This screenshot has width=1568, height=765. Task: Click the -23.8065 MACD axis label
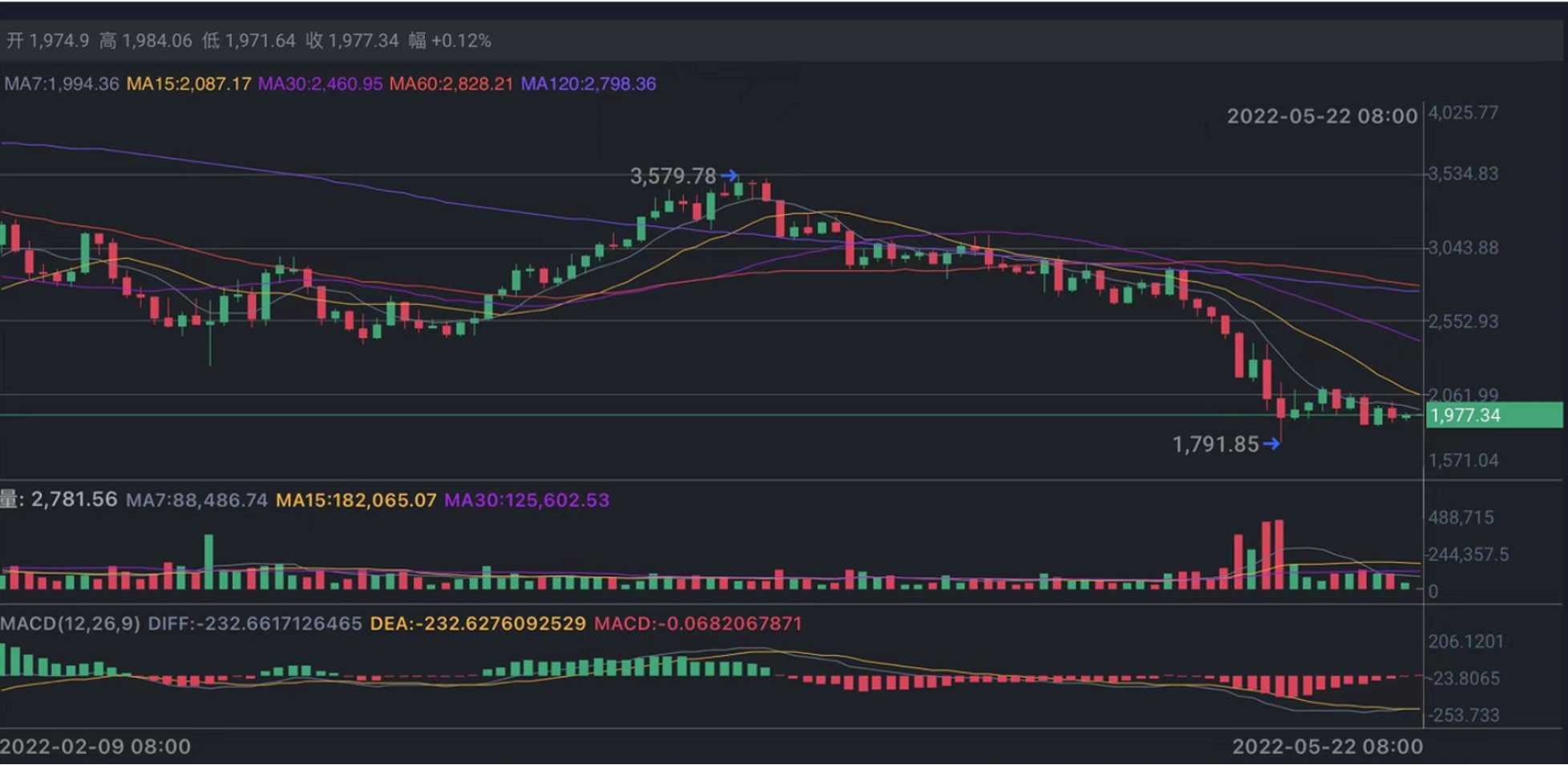[1466, 679]
